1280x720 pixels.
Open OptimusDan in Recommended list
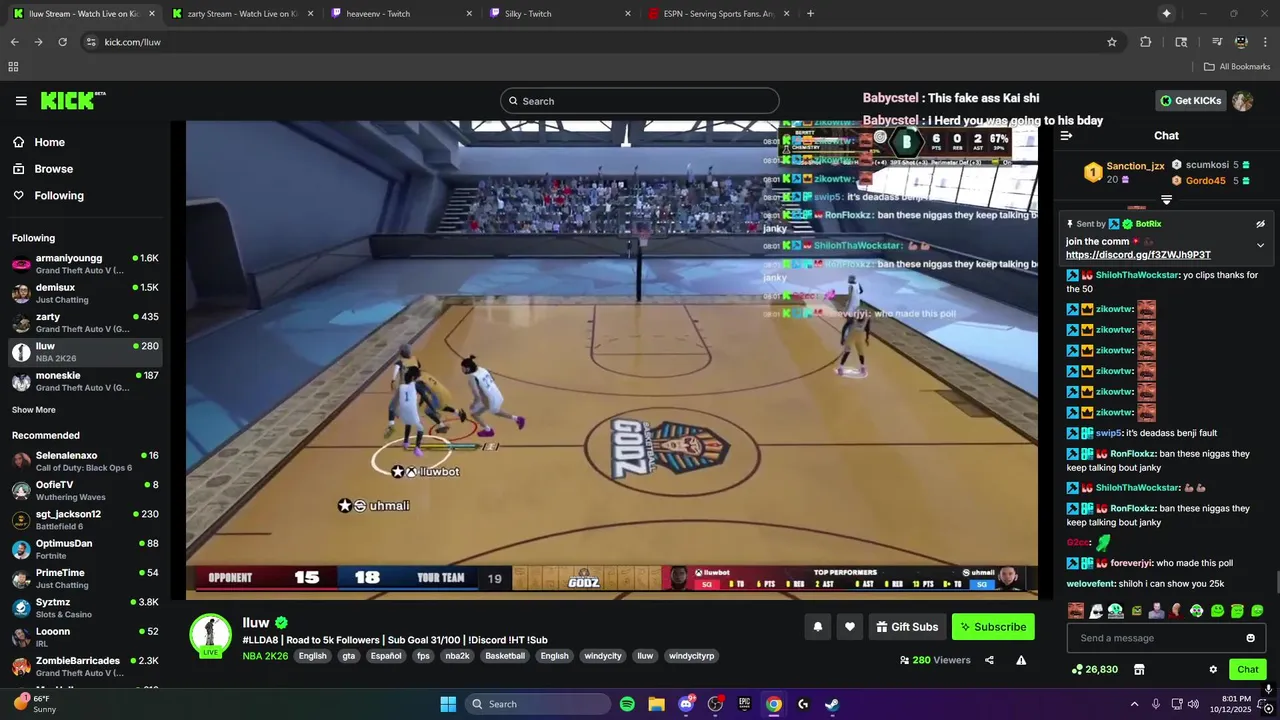(x=84, y=549)
